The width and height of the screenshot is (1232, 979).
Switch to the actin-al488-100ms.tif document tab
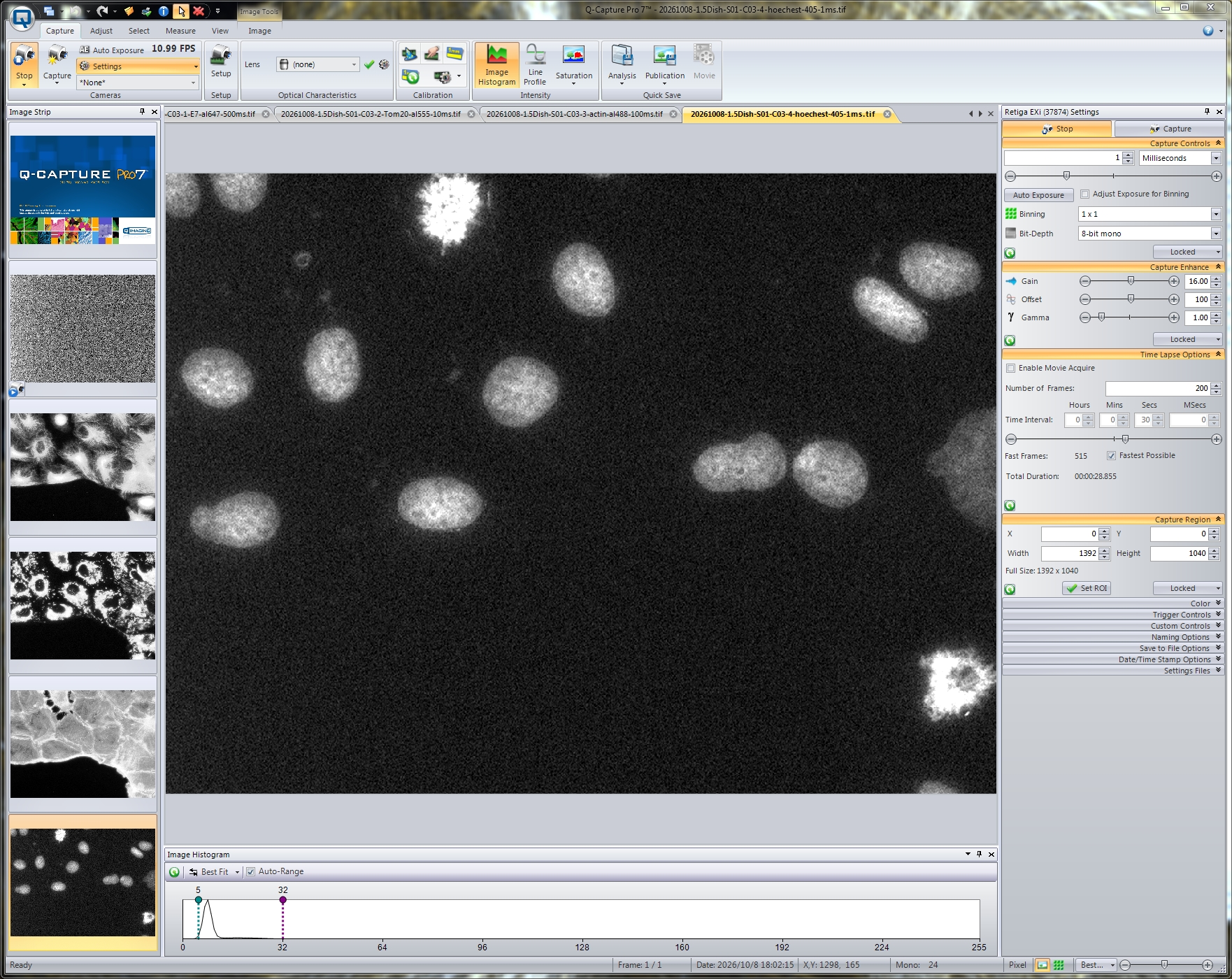coord(575,114)
